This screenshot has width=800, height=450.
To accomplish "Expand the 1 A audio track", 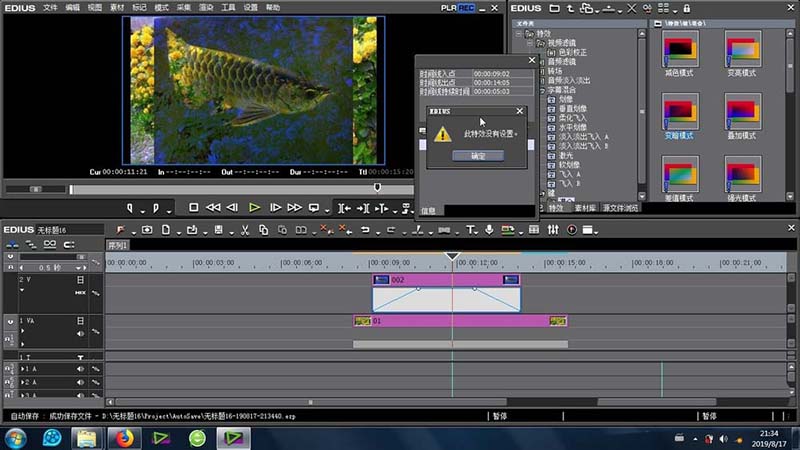I will (x=23, y=369).
